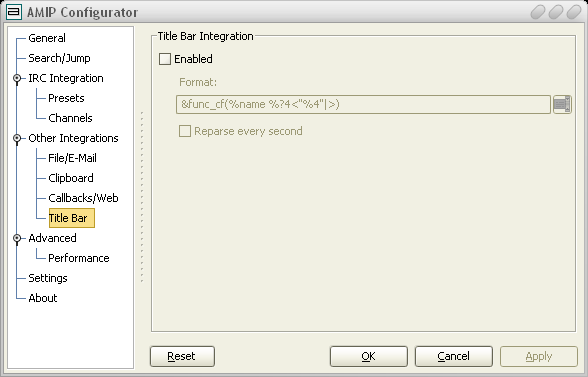Collapse the Advanced tree node

click(17, 238)
